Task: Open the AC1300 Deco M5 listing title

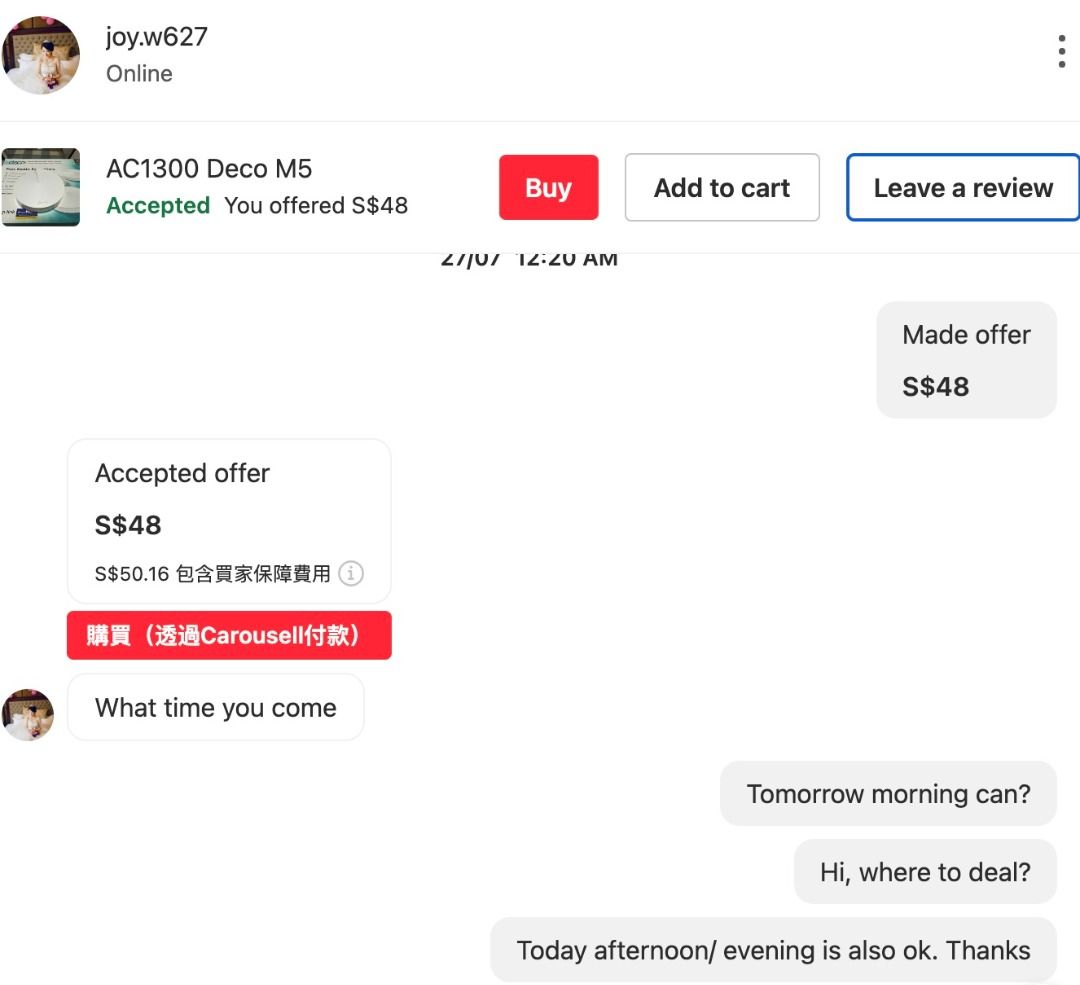Action: tap(209, 169)
